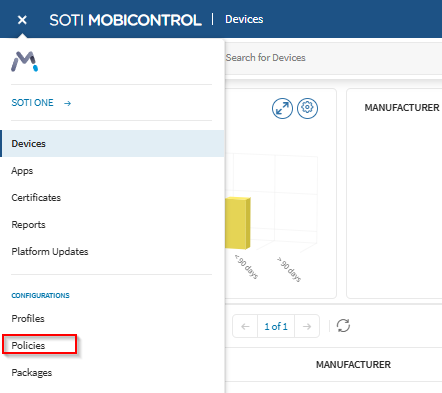Screen dimensions: 442x393
Task: Open Policies under Configurations
Action: [28, 345]
